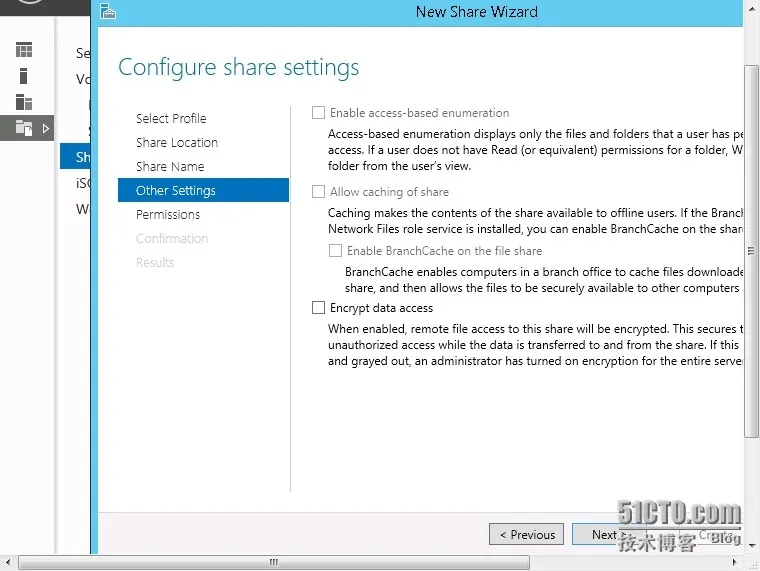Select the Local Server icon in sidebar
Viewport: 760px width, 571px height.
point(23,76)
